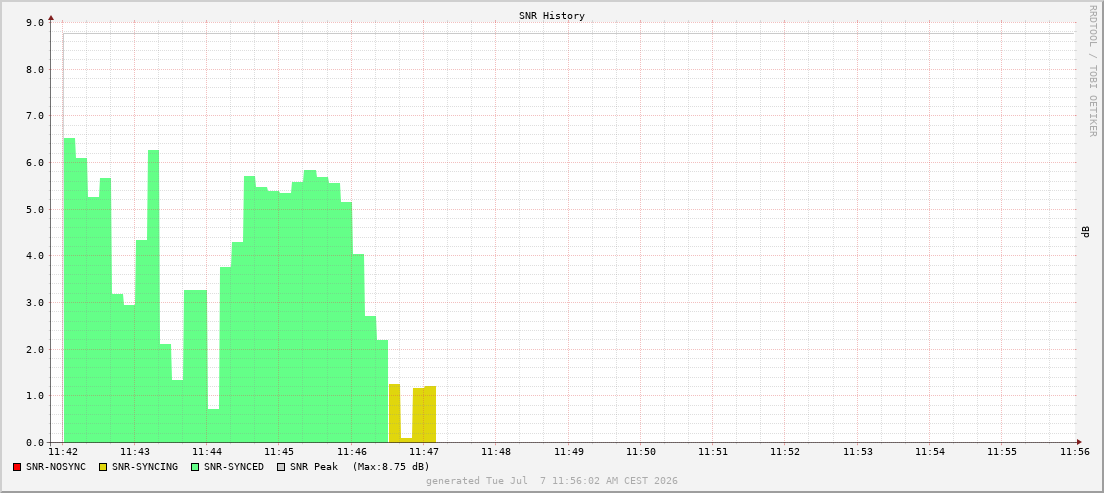Click the 11:50 time axis label
Image resolution: width=1104 pixels, height=493 pixels.
(x=641, y=451)
